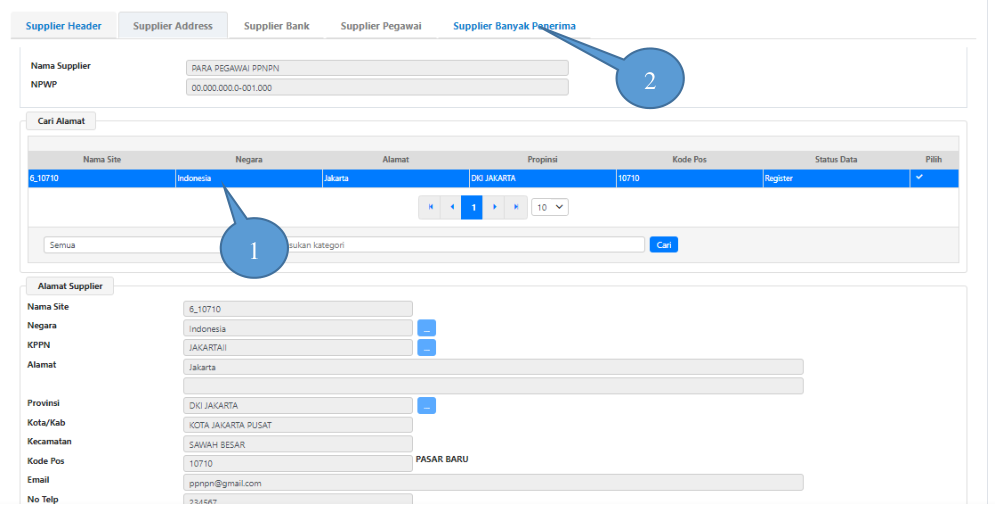The height and width of the screenshot is (505, 995).
Task: Open the rows-per-page dropdown showing 10
Action: coord(549,207)
